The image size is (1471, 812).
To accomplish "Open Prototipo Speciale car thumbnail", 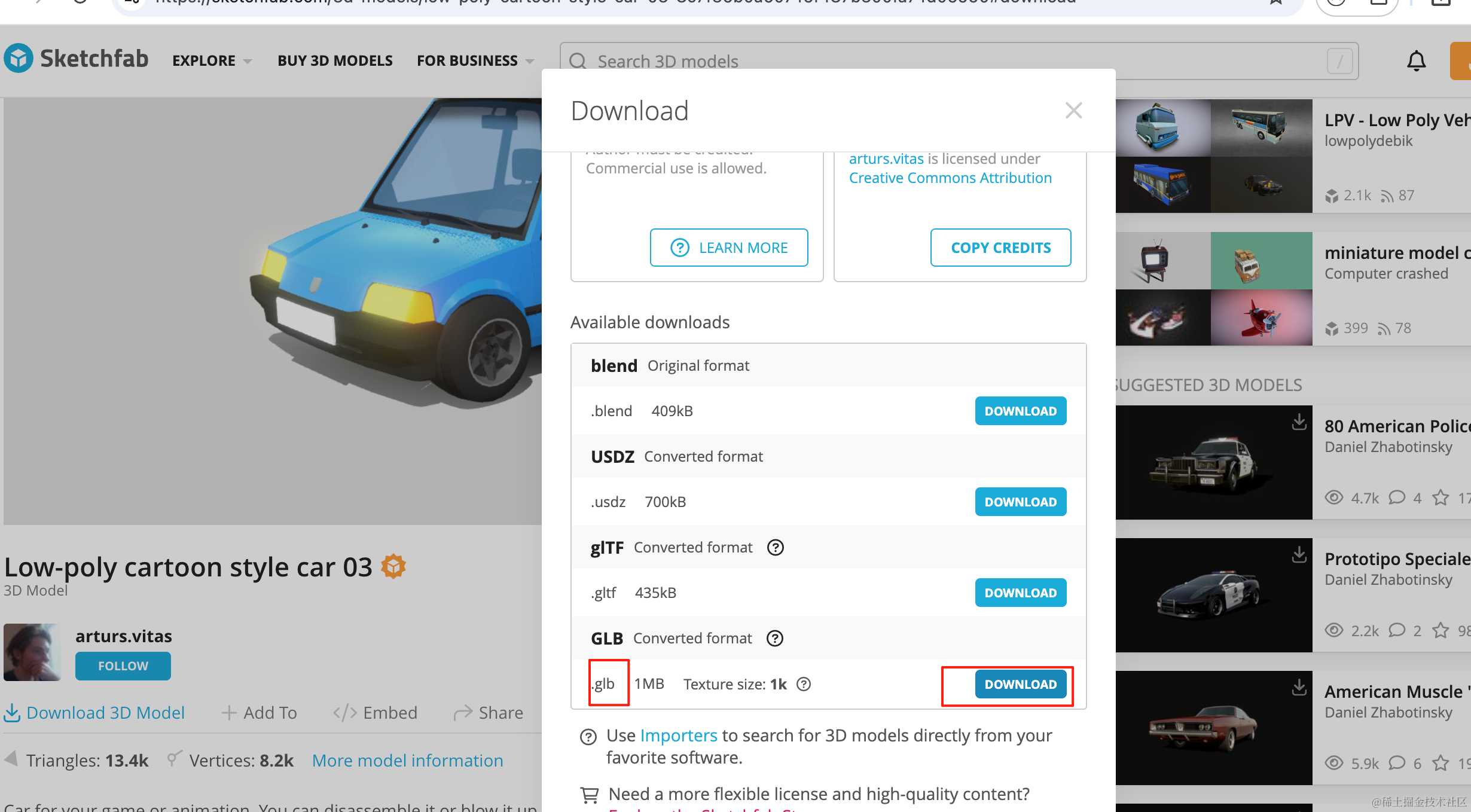I will [x=1214, y=595].
